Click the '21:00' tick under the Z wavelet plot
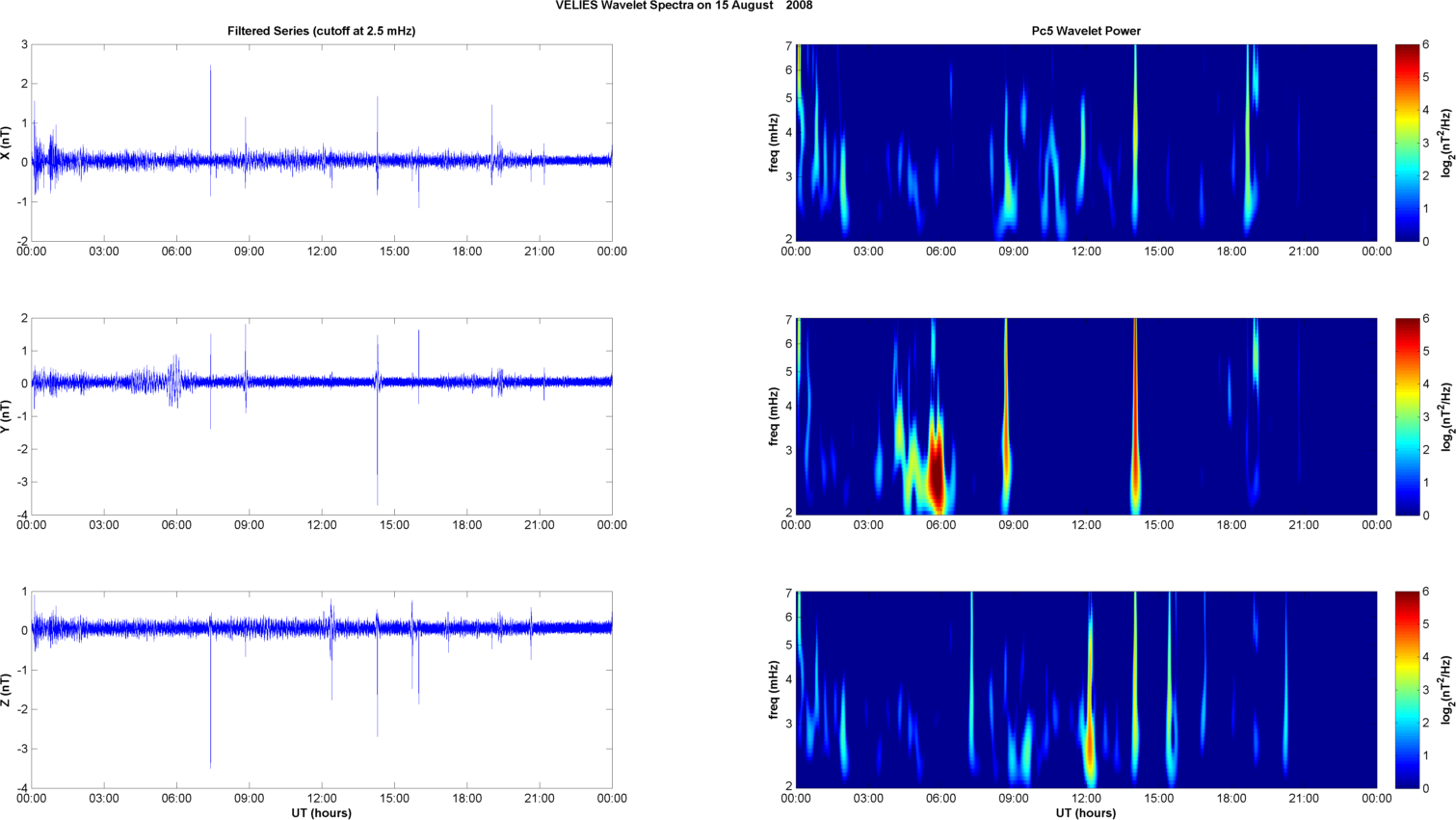This screenshot has width=1456, height=820. pos(1304,799)
